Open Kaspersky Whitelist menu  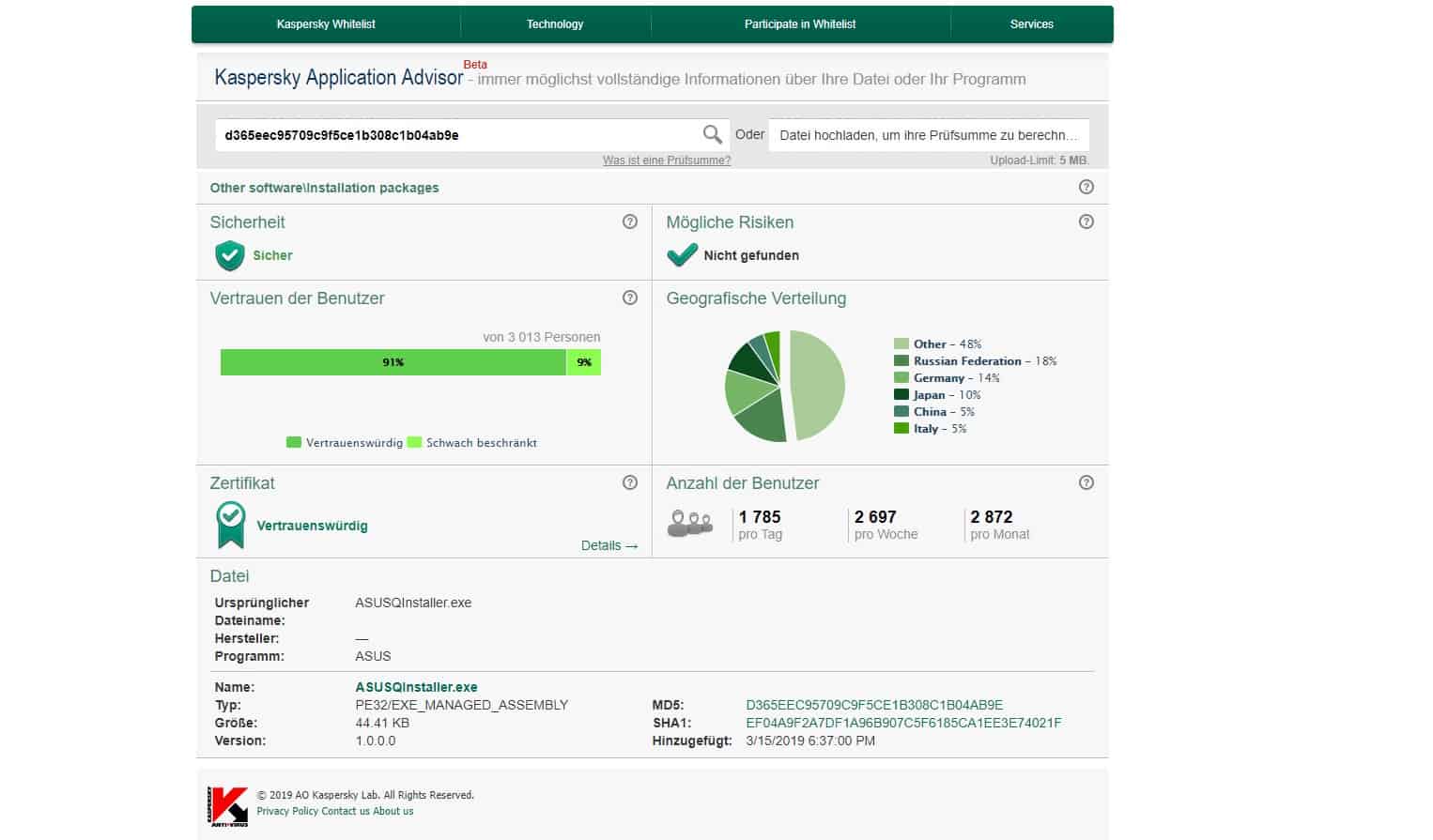(x=326, y=24)
